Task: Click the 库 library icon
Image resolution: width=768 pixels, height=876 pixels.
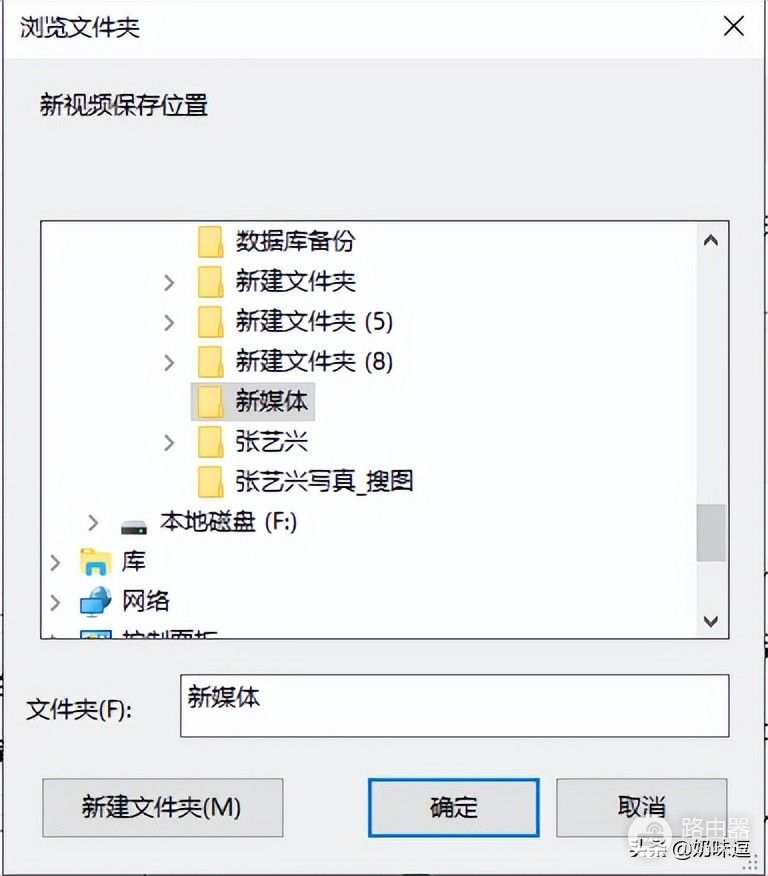Action: (95, 562)
